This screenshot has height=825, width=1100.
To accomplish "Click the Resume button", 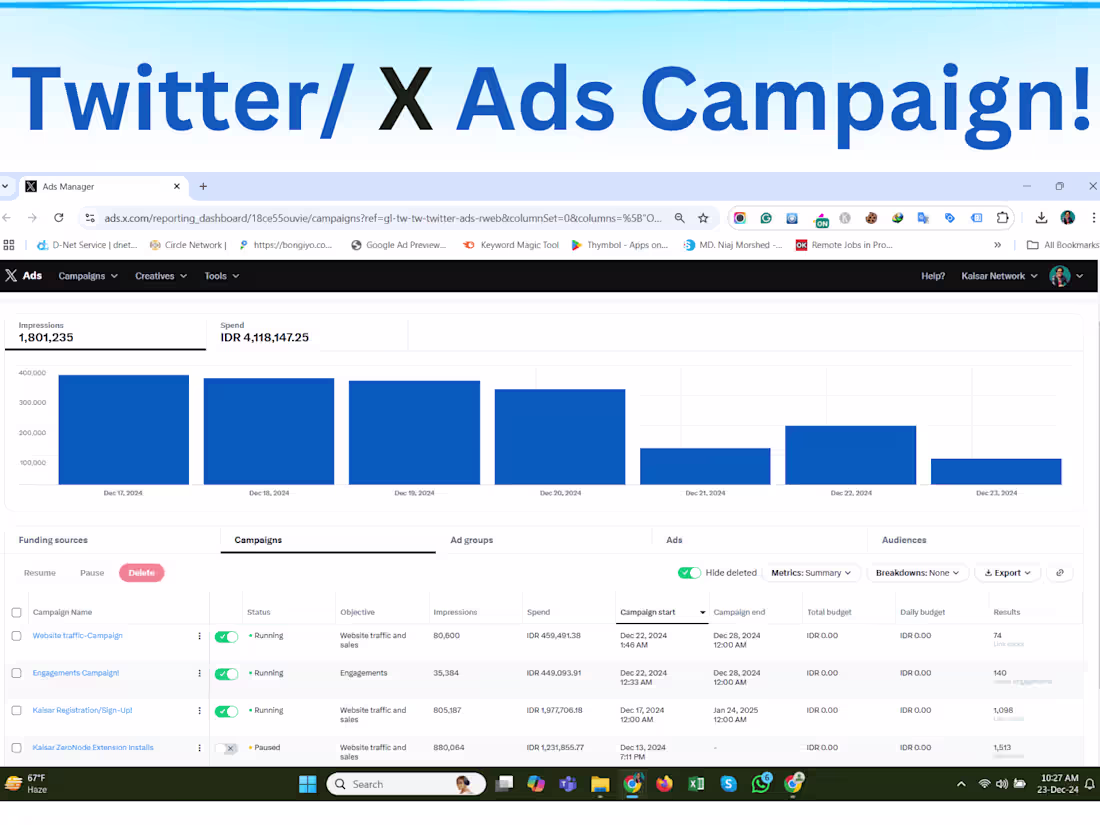I will pyautogui.click(x=40, y=573).
